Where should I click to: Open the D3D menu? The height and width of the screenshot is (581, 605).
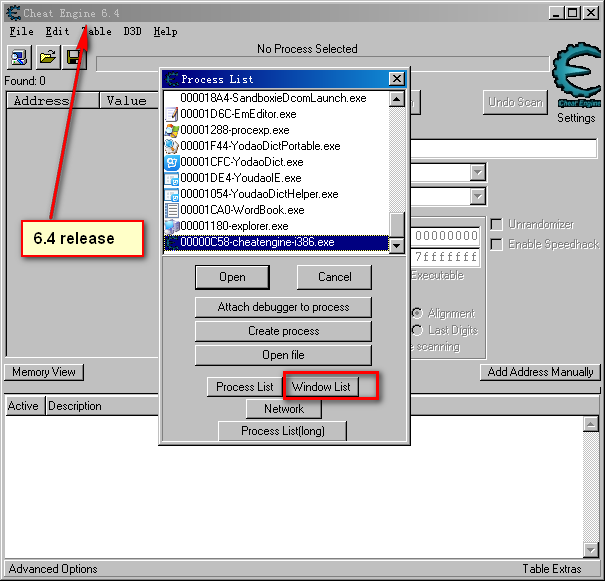click(x=132, y=31)
